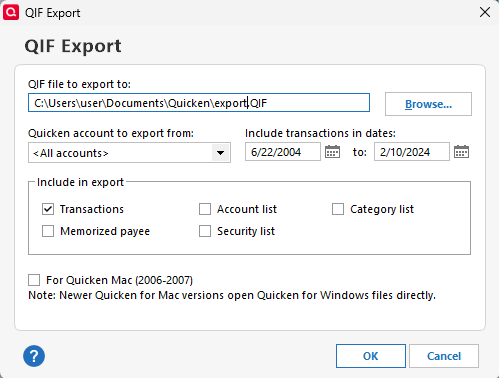This screenshot has width=499, height=378.
Task: Click the Quicken logo in title bar
Action: point(11,12)
